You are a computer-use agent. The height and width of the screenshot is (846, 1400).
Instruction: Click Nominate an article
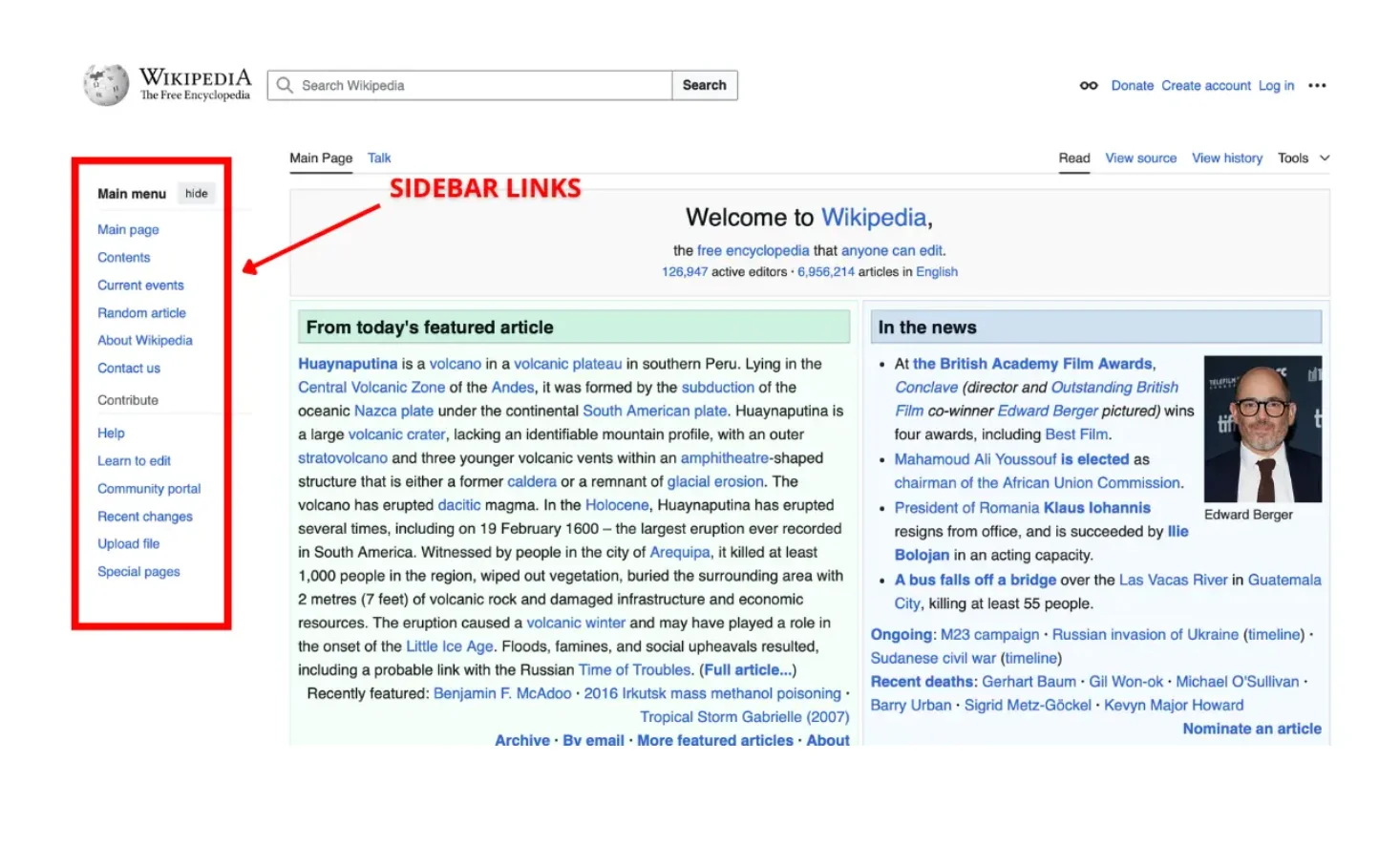coord(1251,728)
